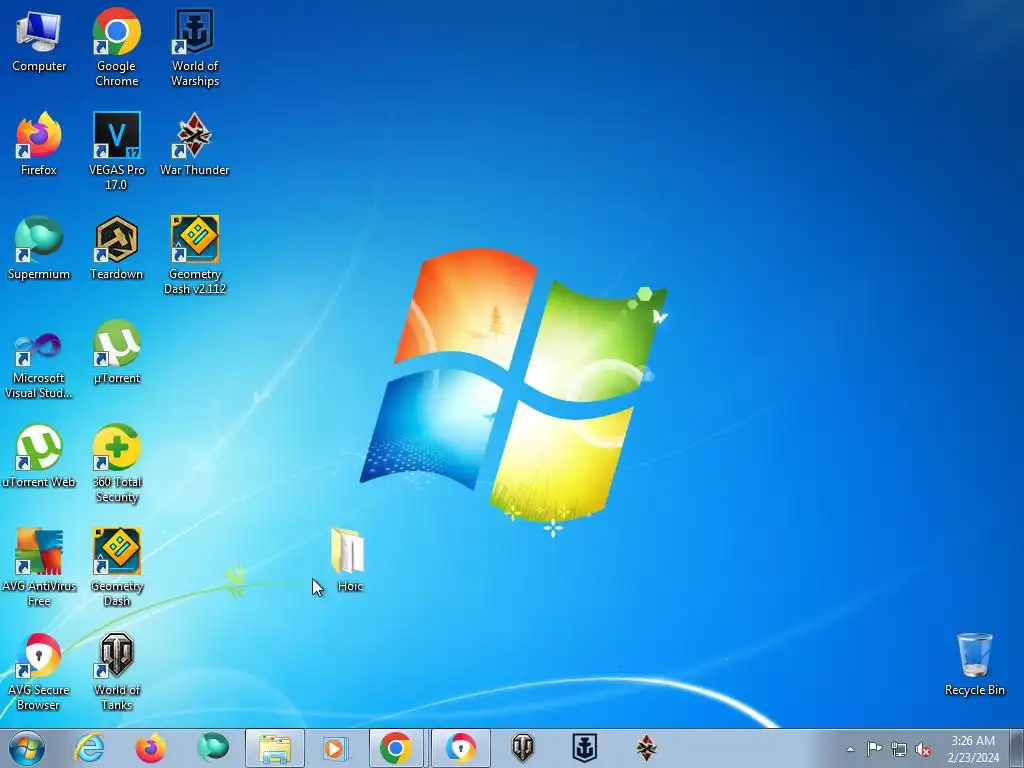The height and width of the screenshot is (768, 1024).
Task: Select the Computer desktop icon
Action: [x=39, y=42]
